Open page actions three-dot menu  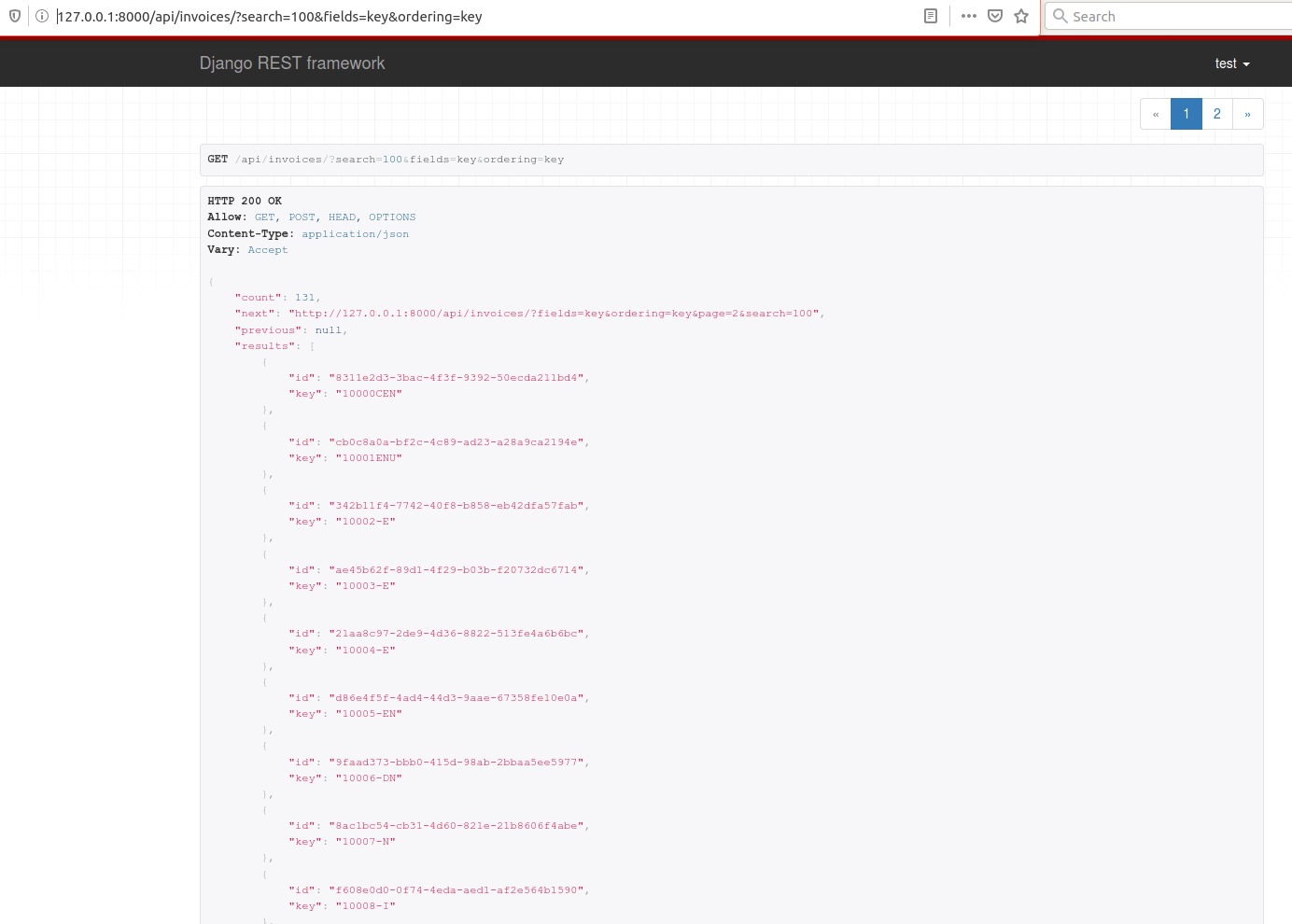coord(968,16)
